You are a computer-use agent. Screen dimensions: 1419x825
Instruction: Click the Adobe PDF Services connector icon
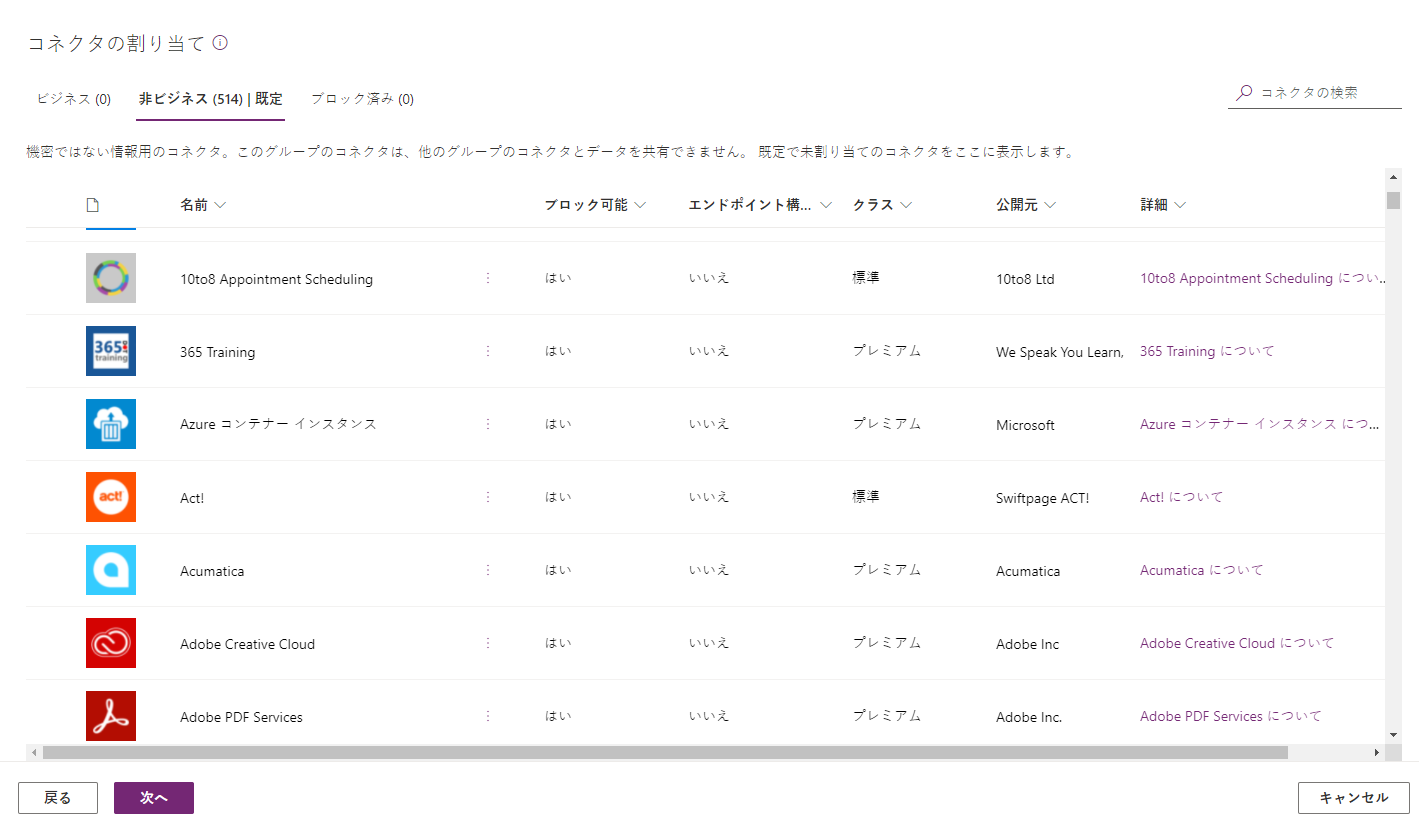coord(111,716)
